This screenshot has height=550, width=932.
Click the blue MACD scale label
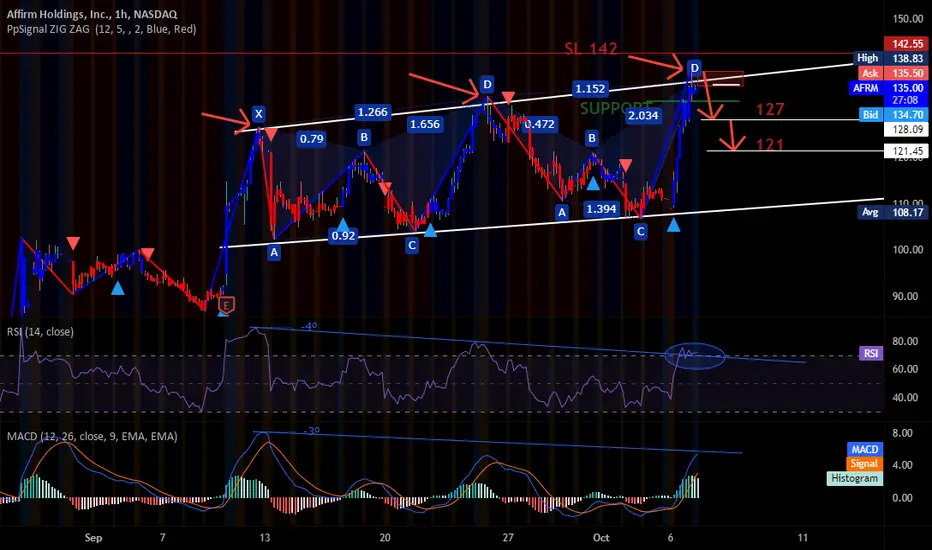click(864, 449)
